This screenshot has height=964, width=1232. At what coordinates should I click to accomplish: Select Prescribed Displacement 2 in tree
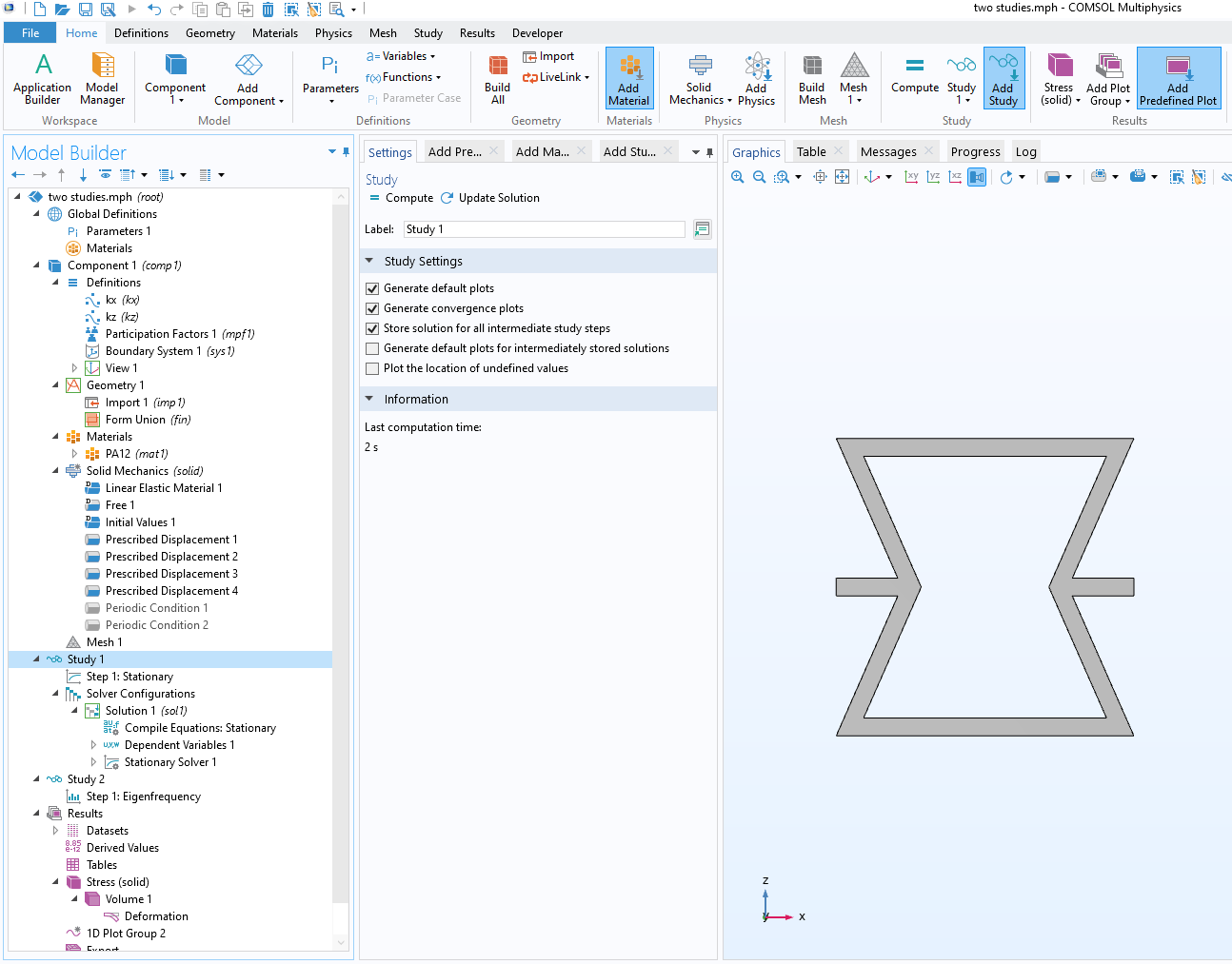tap(171, 557)
